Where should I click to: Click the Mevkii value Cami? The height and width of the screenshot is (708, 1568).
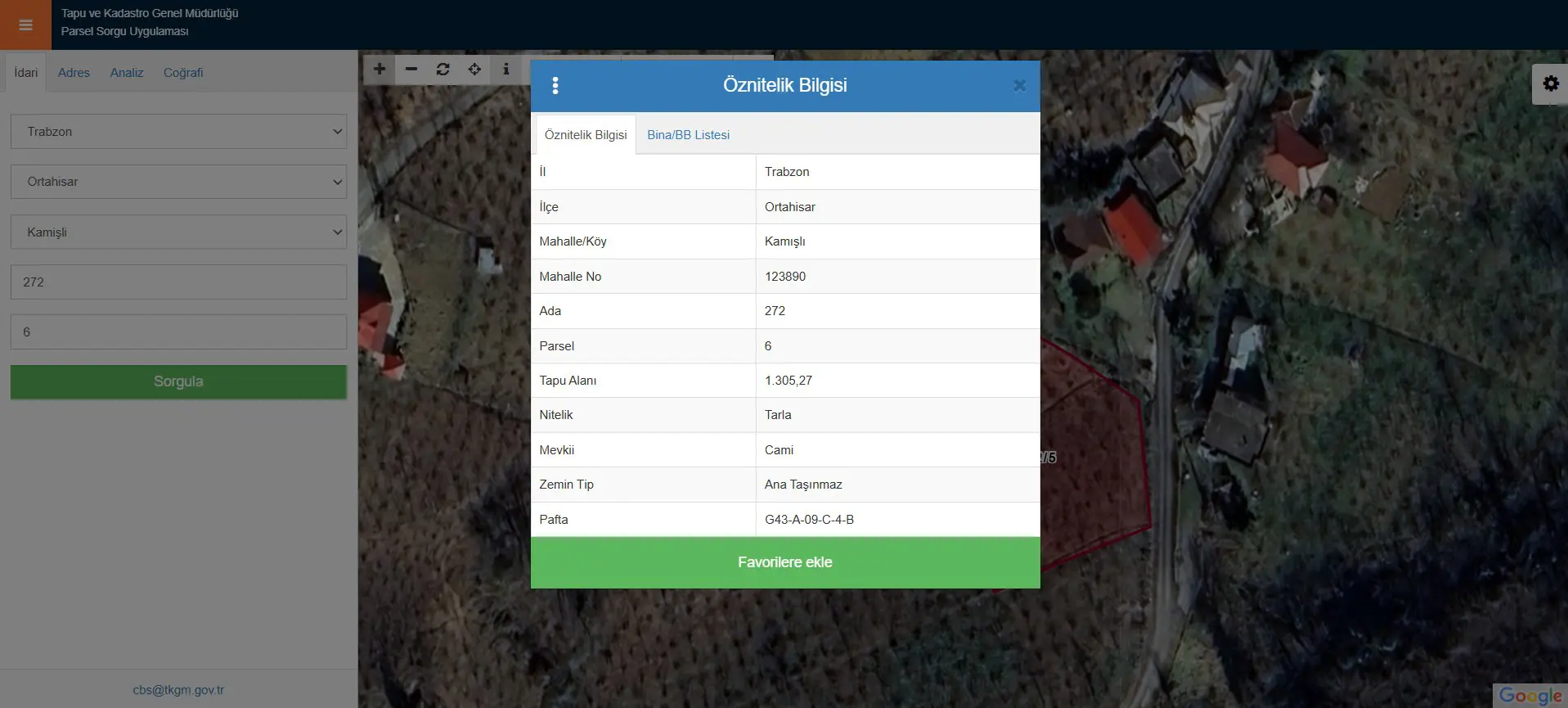click(779, 450)
